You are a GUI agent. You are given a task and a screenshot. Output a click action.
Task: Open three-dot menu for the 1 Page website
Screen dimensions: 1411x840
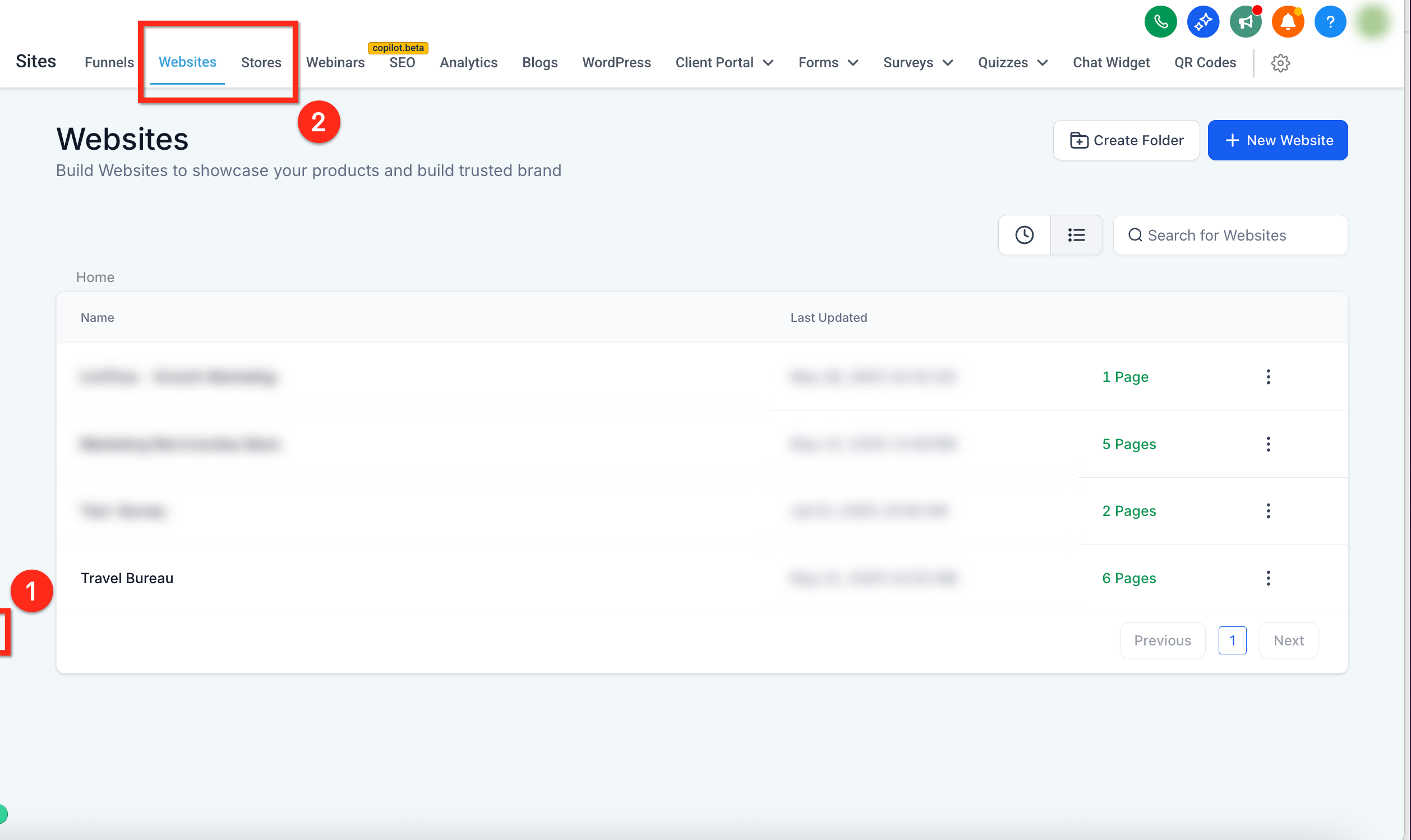pos(1269,376)
